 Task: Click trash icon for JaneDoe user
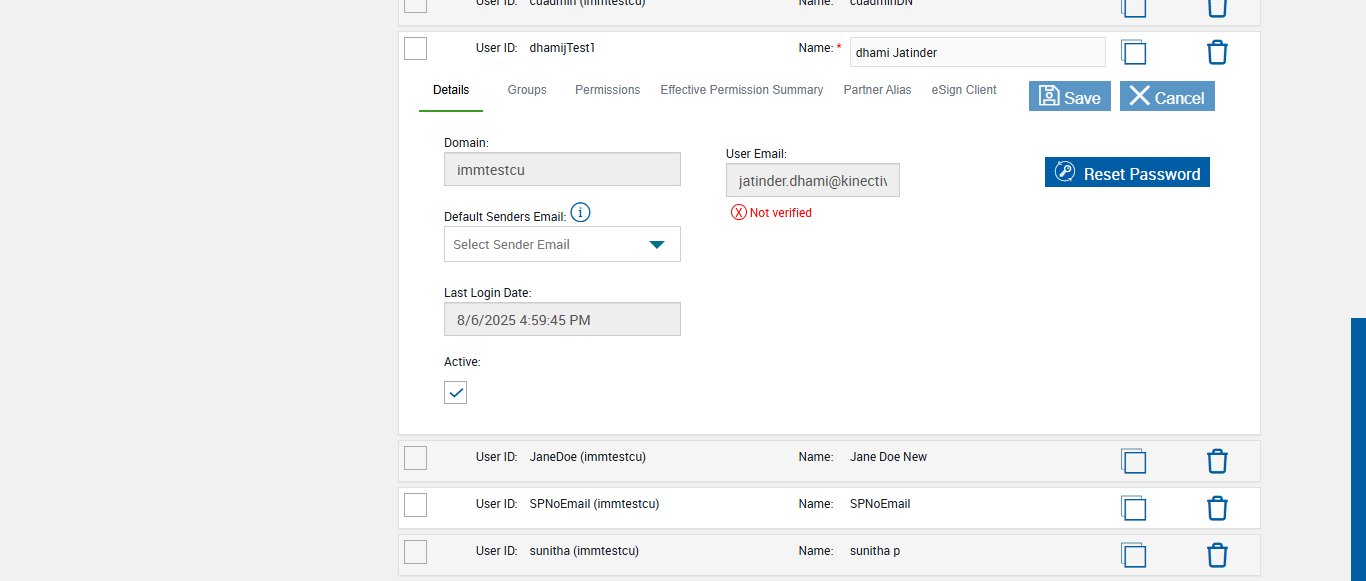(1217, 461)
